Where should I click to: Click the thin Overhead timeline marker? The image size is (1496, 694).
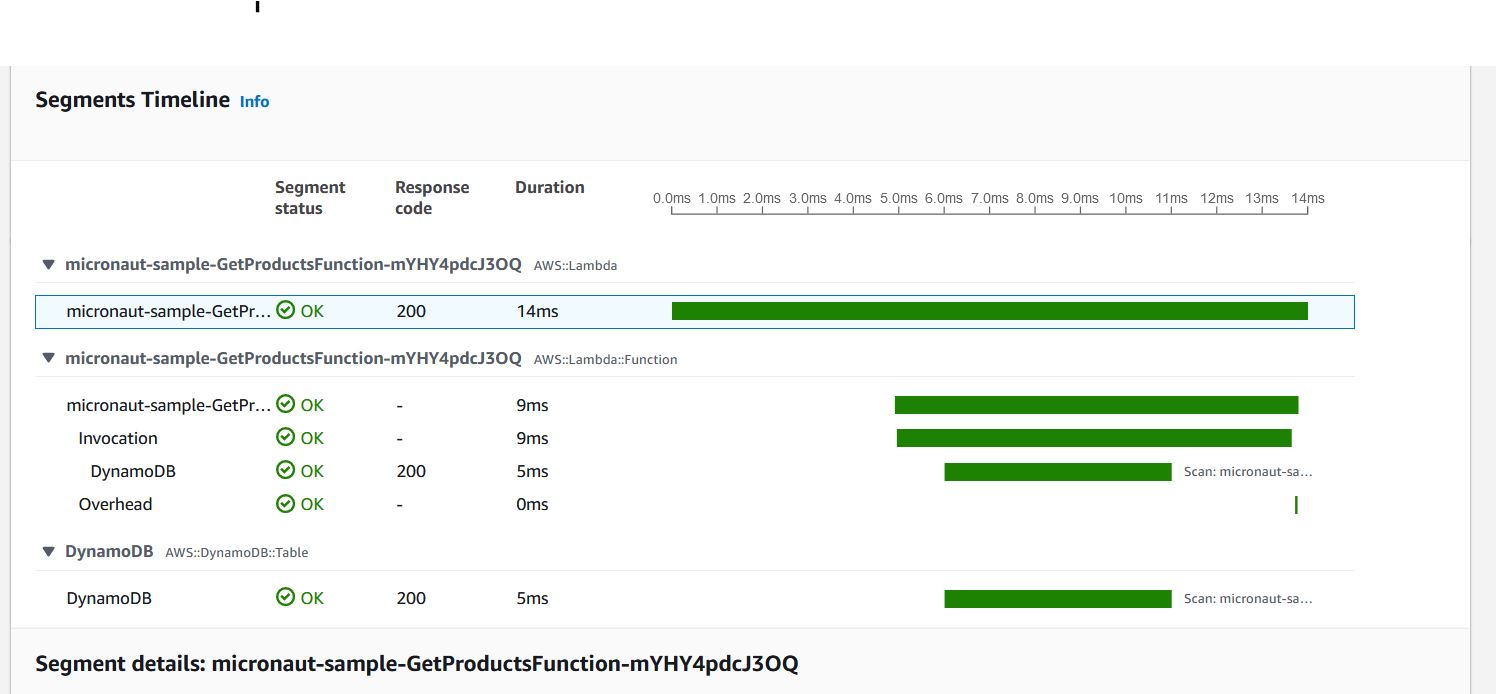[1296, 505]
